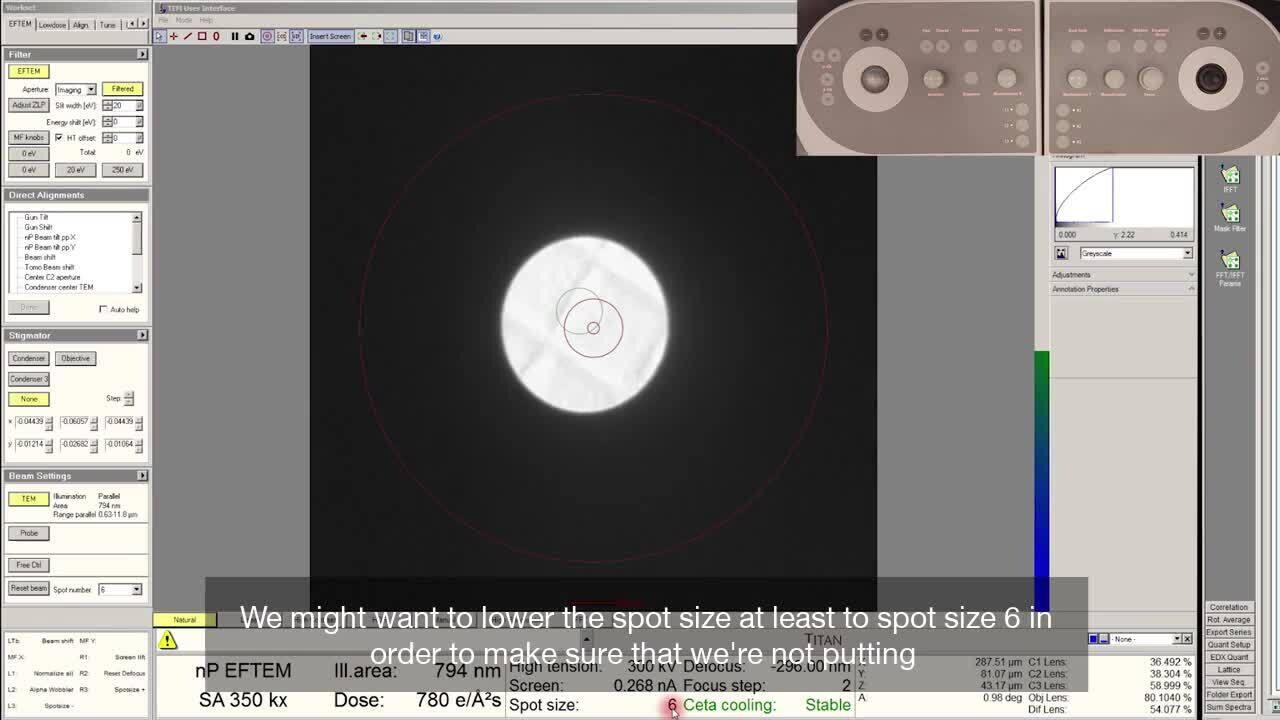Enable the Auto help checkbox

click(x=103, y=309)
